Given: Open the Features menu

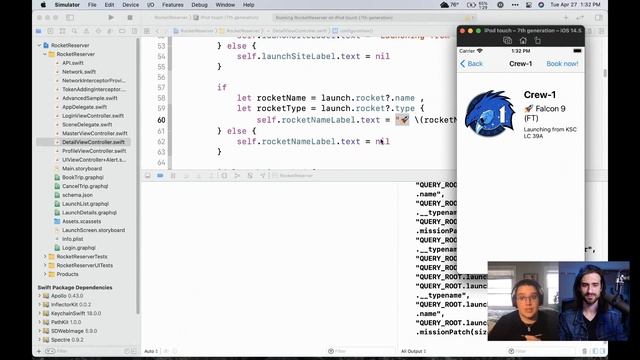Looking at the screenshot, I should pos(173,5).
